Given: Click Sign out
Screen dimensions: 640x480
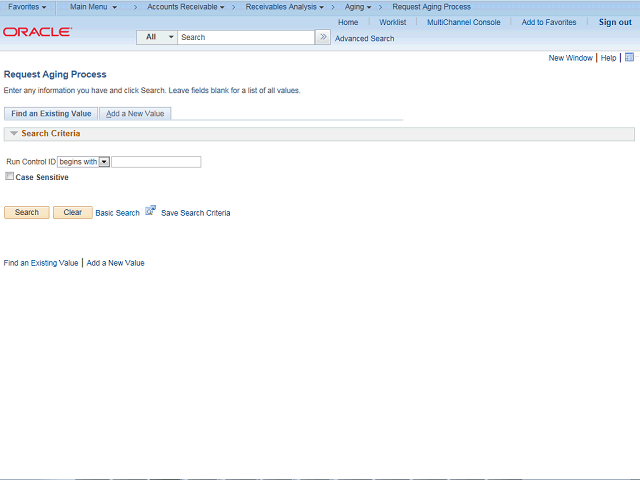Looking at the screenshot, I should (615, 22).
